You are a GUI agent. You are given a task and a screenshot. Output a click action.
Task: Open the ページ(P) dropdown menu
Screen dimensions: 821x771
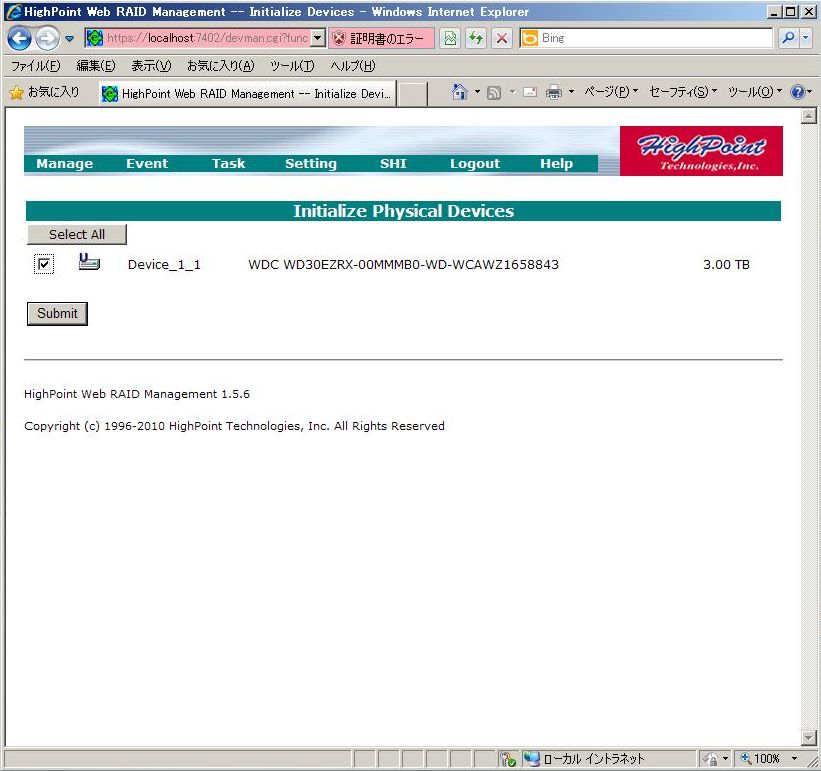tap(611, 92)
